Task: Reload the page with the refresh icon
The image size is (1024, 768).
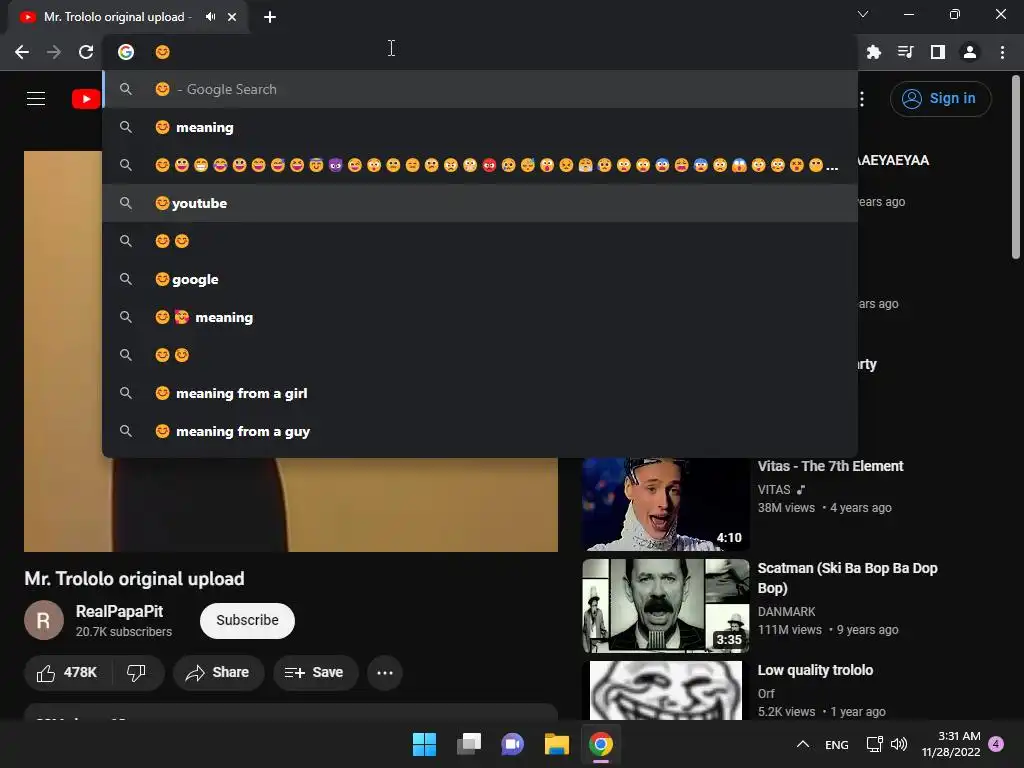Action: [x=86, y=52]
